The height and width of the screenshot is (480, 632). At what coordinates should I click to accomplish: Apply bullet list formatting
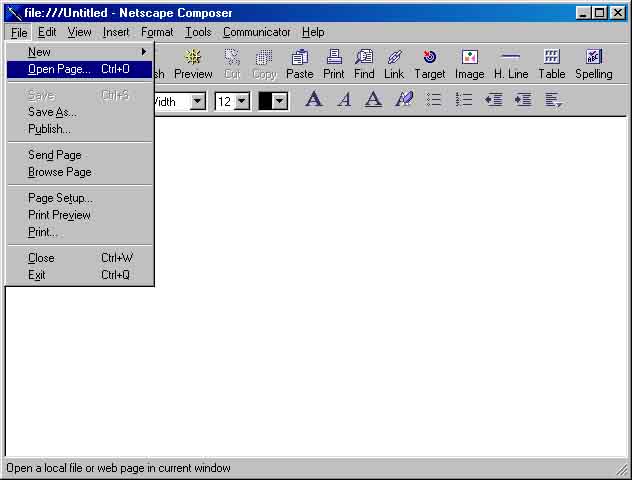click(434, 99)
